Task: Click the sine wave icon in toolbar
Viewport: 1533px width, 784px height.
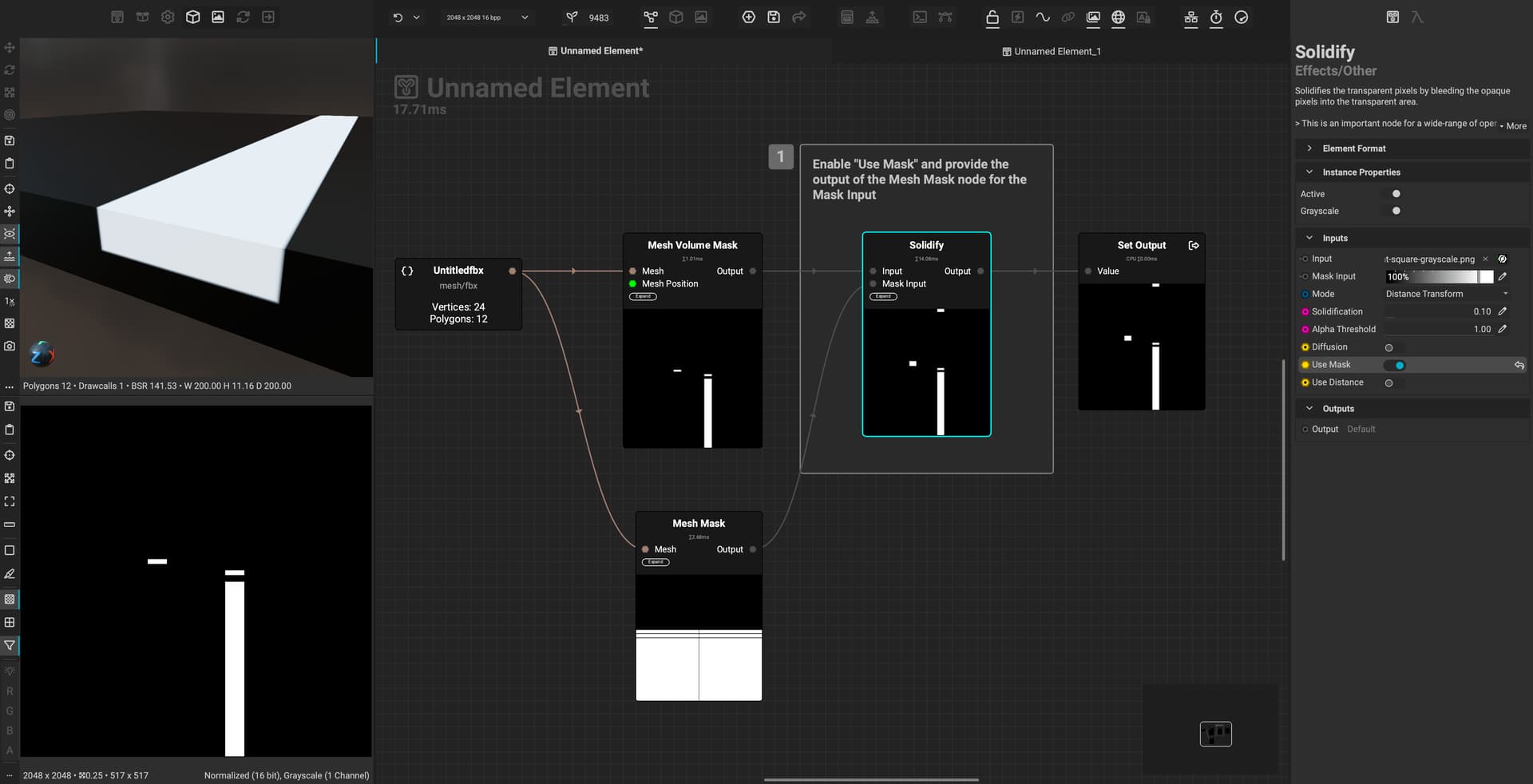Action: coord(1043,18)
